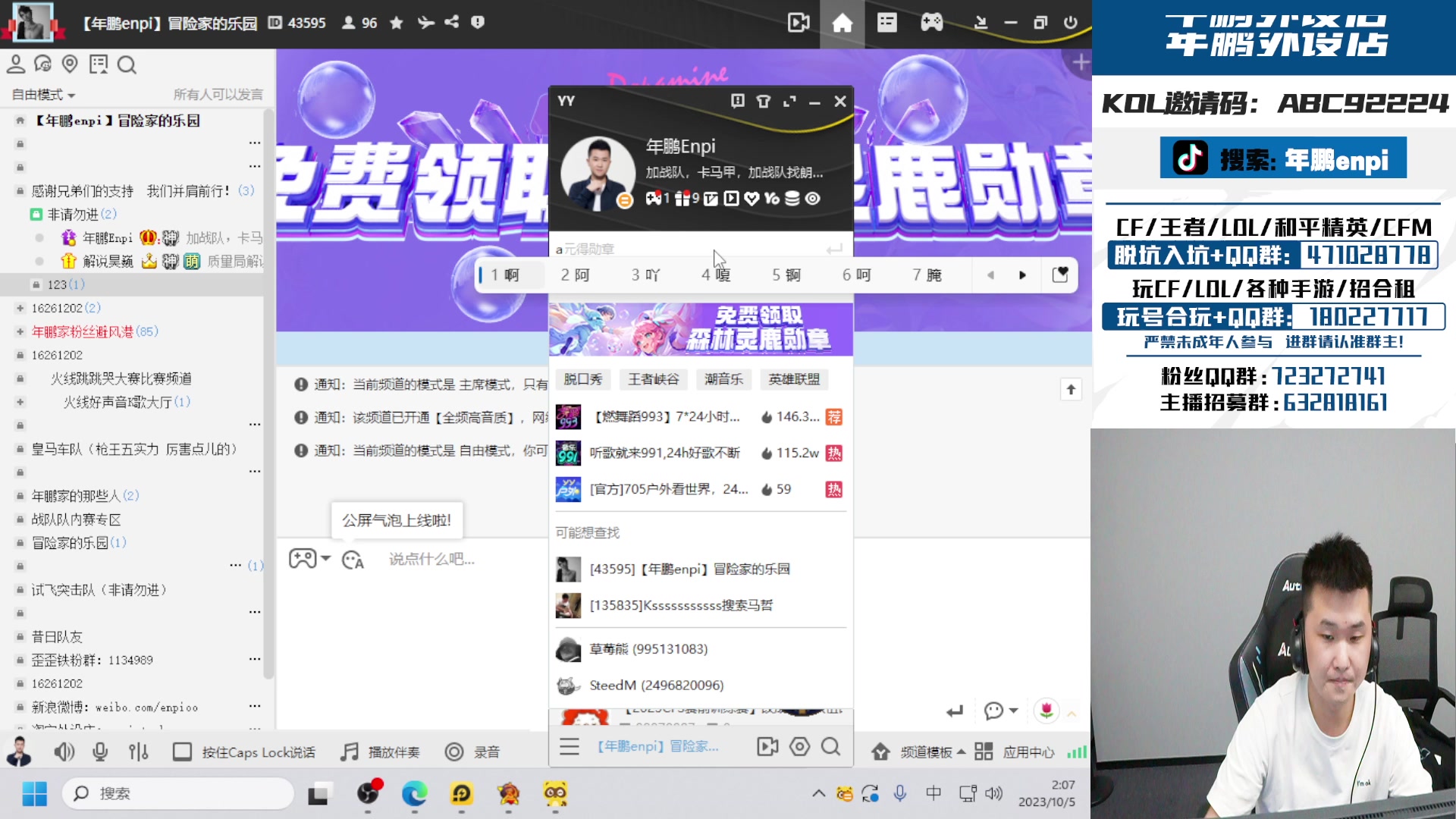Open the channel search magnifier icon
1456x819 pixels.
pos(127,65)
